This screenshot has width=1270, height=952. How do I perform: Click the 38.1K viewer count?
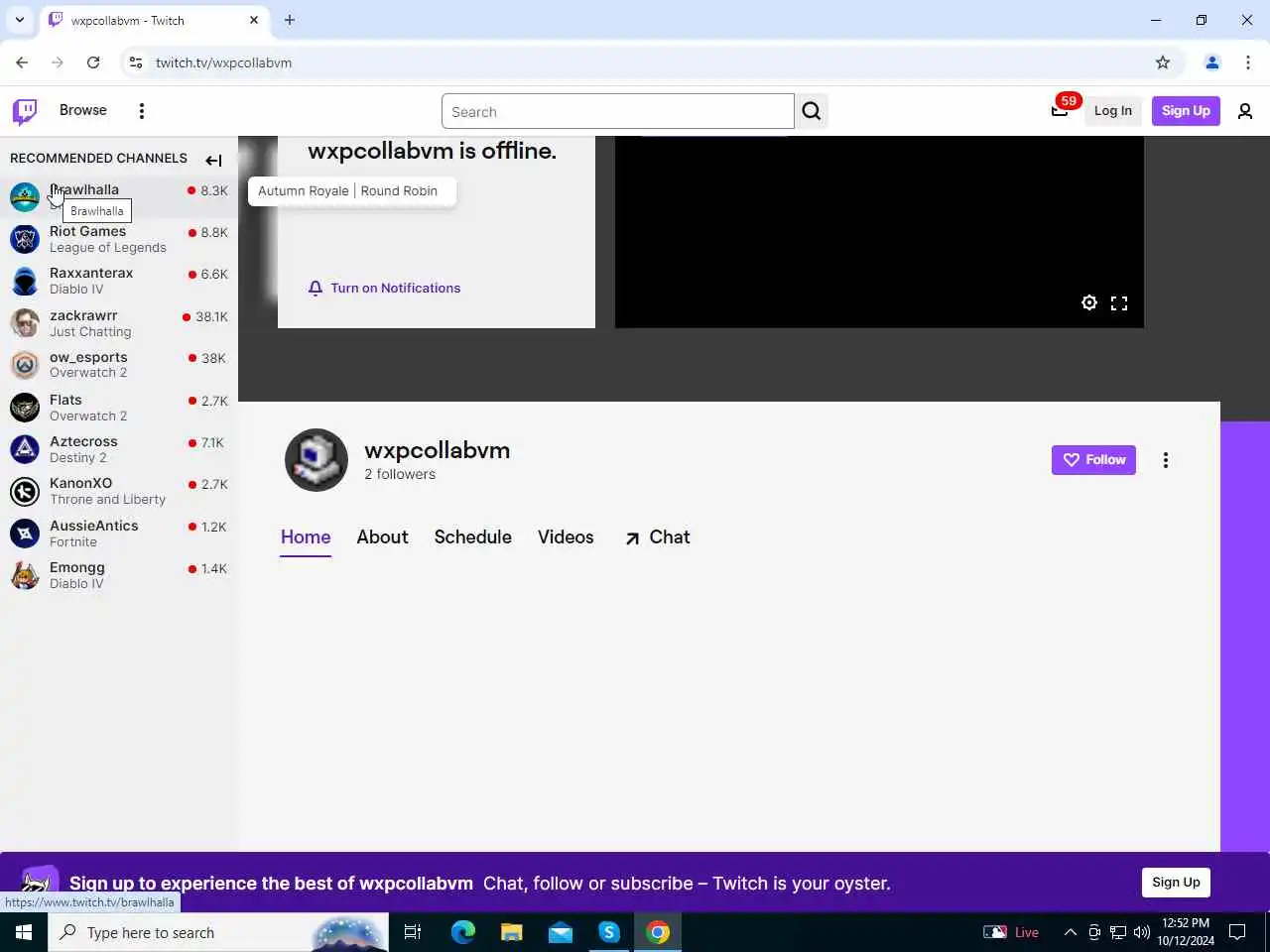(211, 317)
